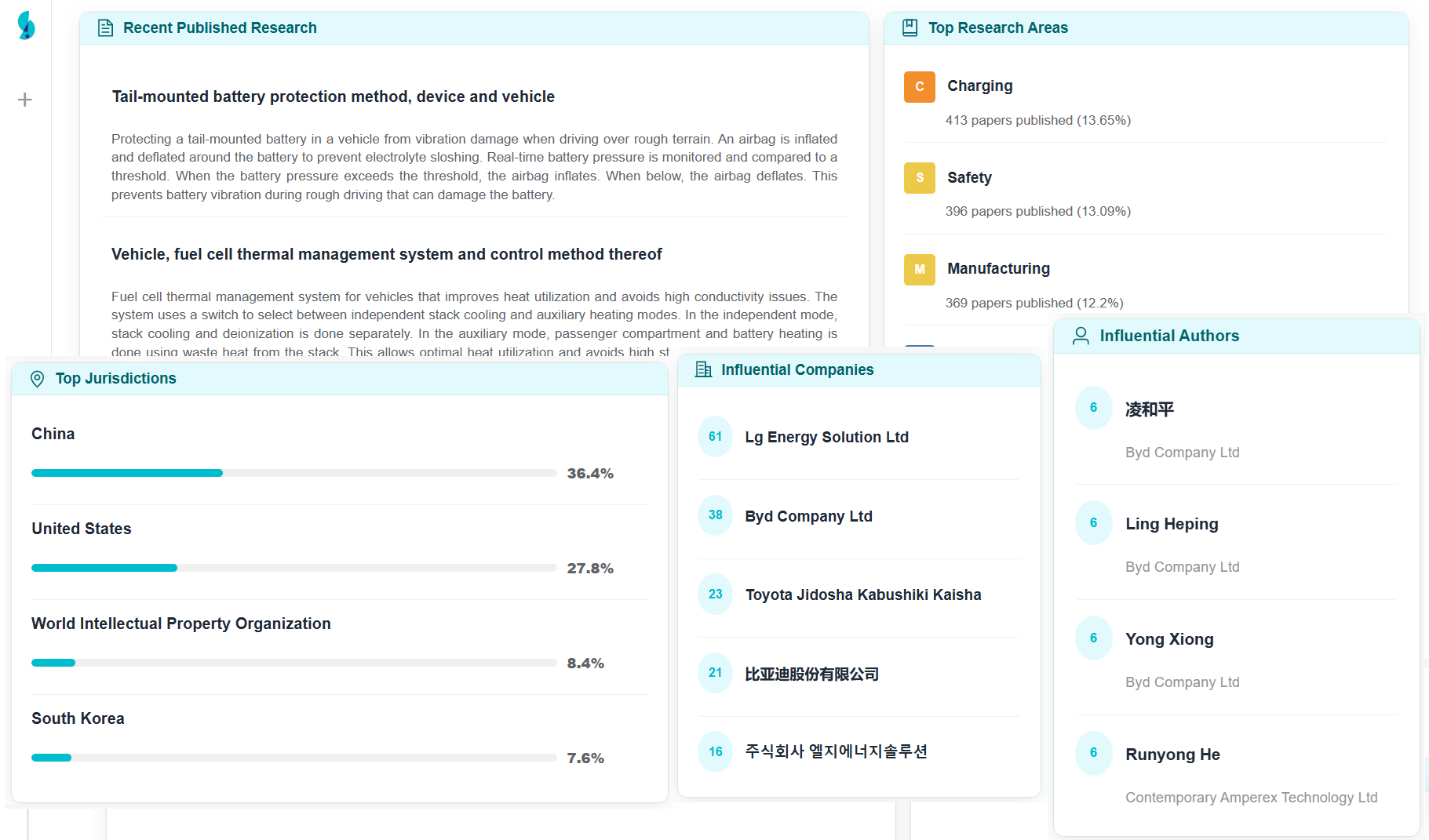The height and width of the screenshot is (840, 1429).
Task: Click the Influential Authors person icon
Action: [1081, 336]
